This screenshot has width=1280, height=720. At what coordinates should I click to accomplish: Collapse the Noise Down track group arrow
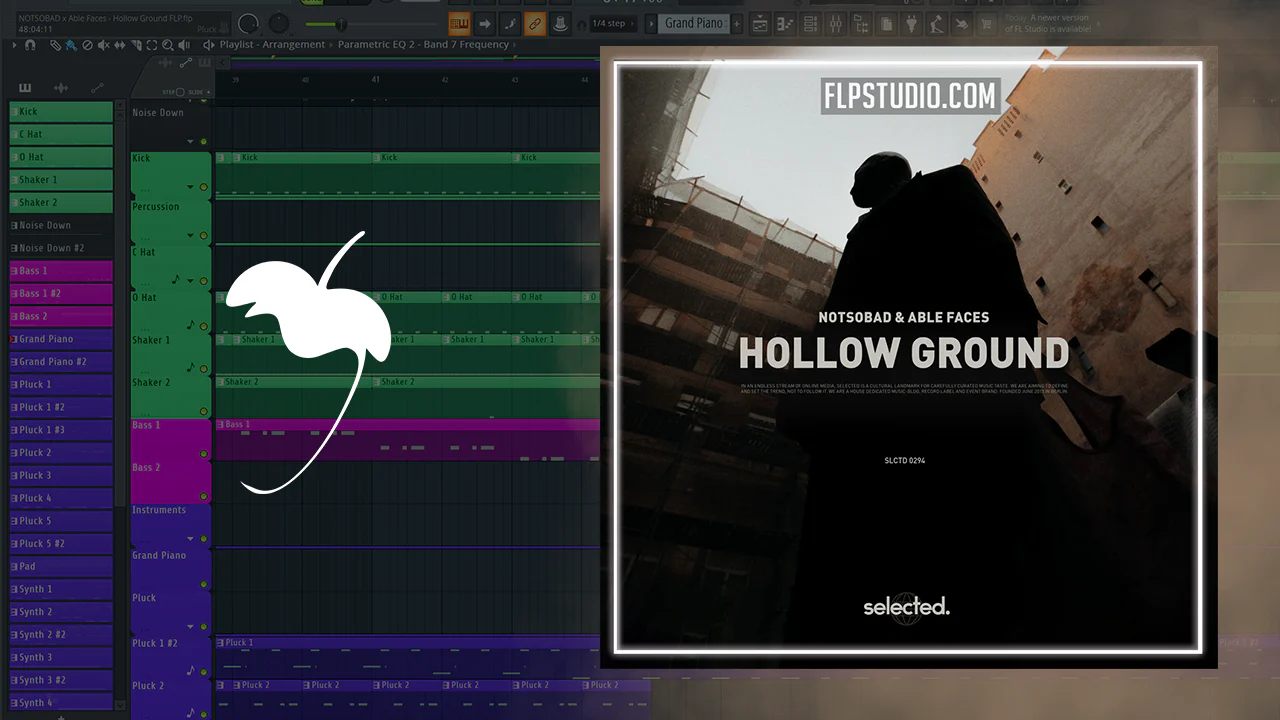[190, 142]
